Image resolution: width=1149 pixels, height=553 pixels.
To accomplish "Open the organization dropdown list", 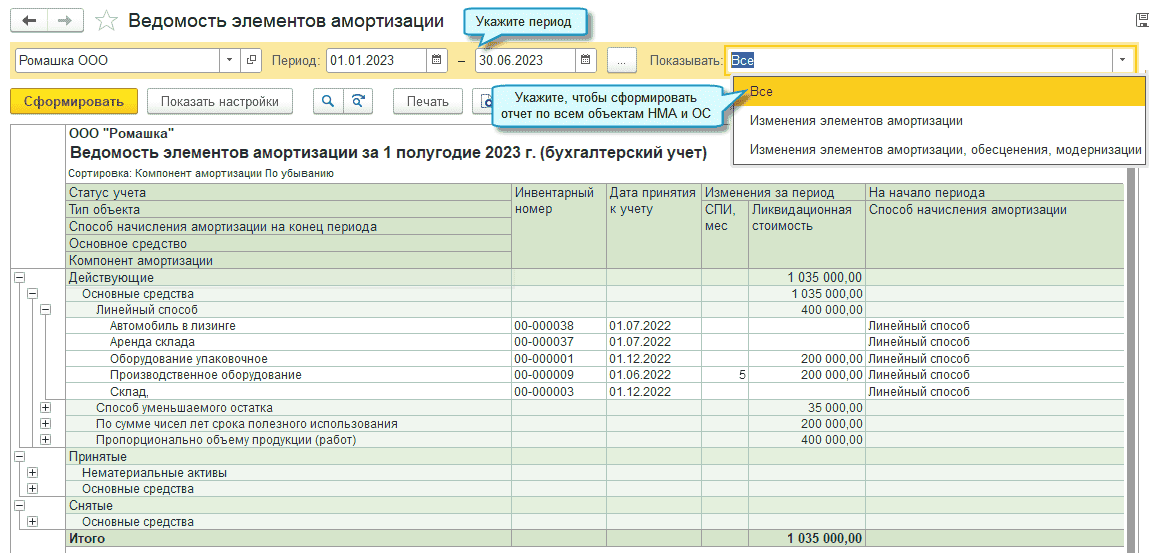I will [x=230, y=60].
